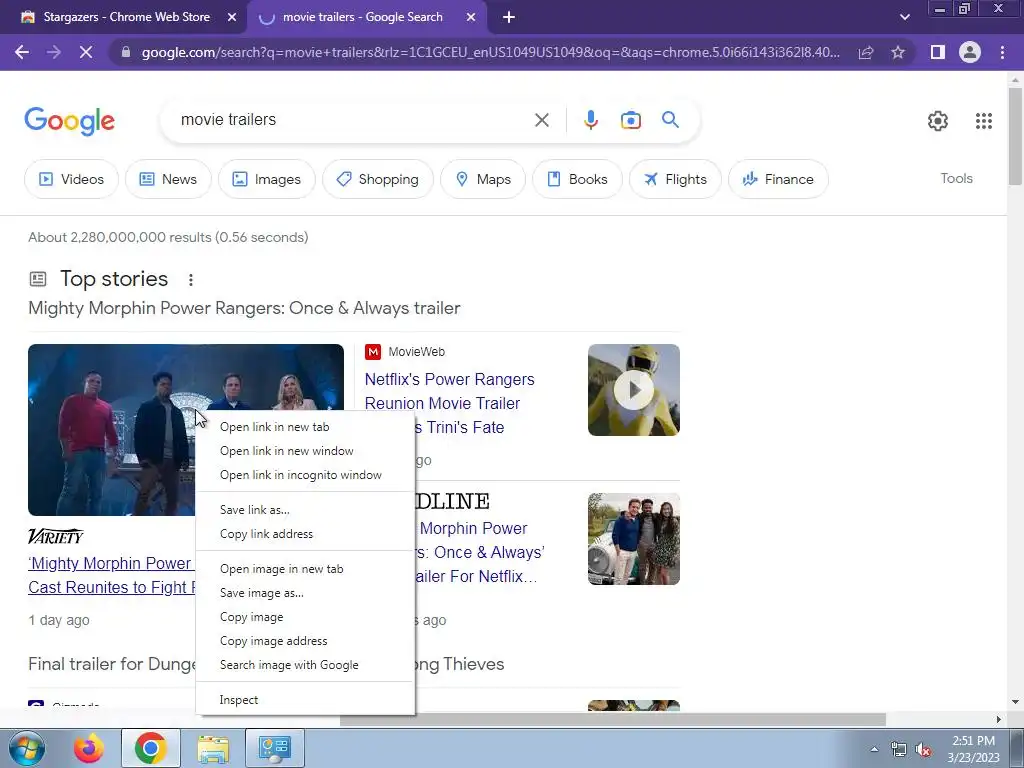Image resolution: width=1024 pixels, height=768 pixels.
Task: Click Chrome icon in the taskbar
Action: tap(150, 748)
